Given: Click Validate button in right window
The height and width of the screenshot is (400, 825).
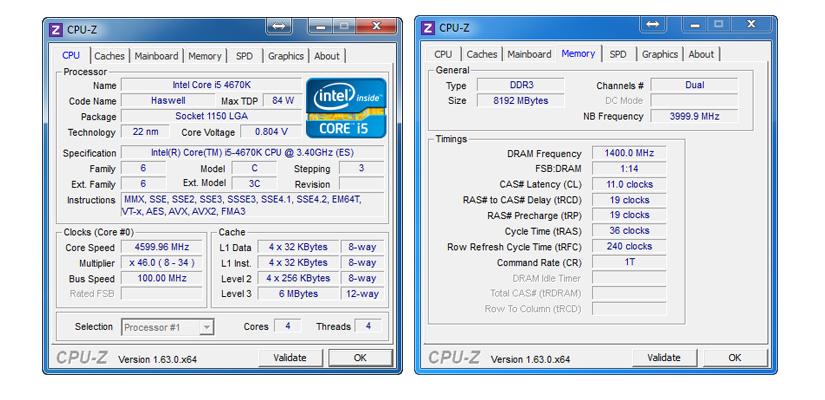Looking at the screenshot, I should coord(664,358).
